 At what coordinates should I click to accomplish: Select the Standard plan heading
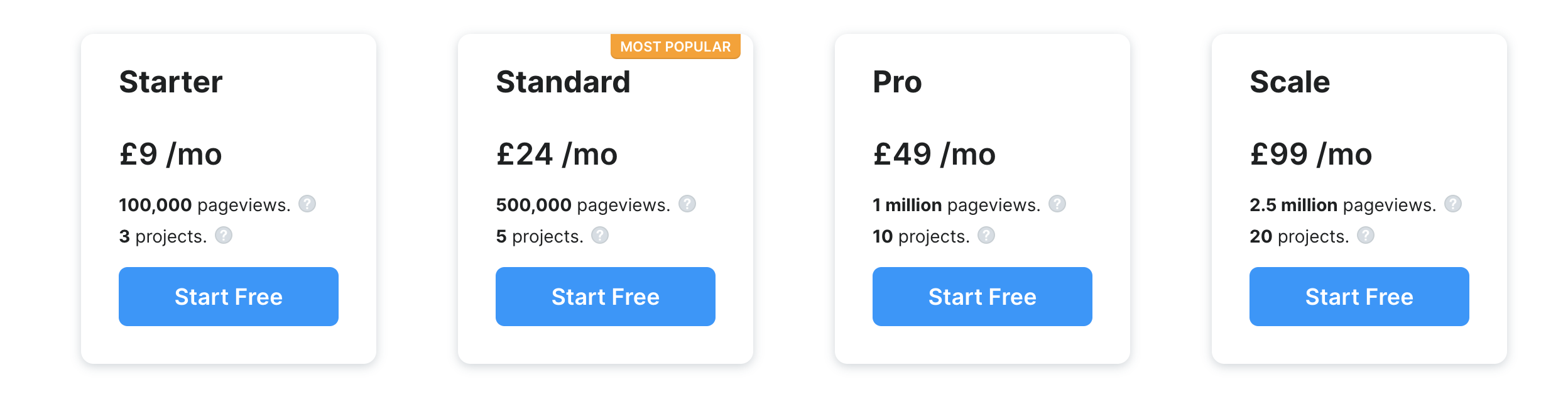563,82
